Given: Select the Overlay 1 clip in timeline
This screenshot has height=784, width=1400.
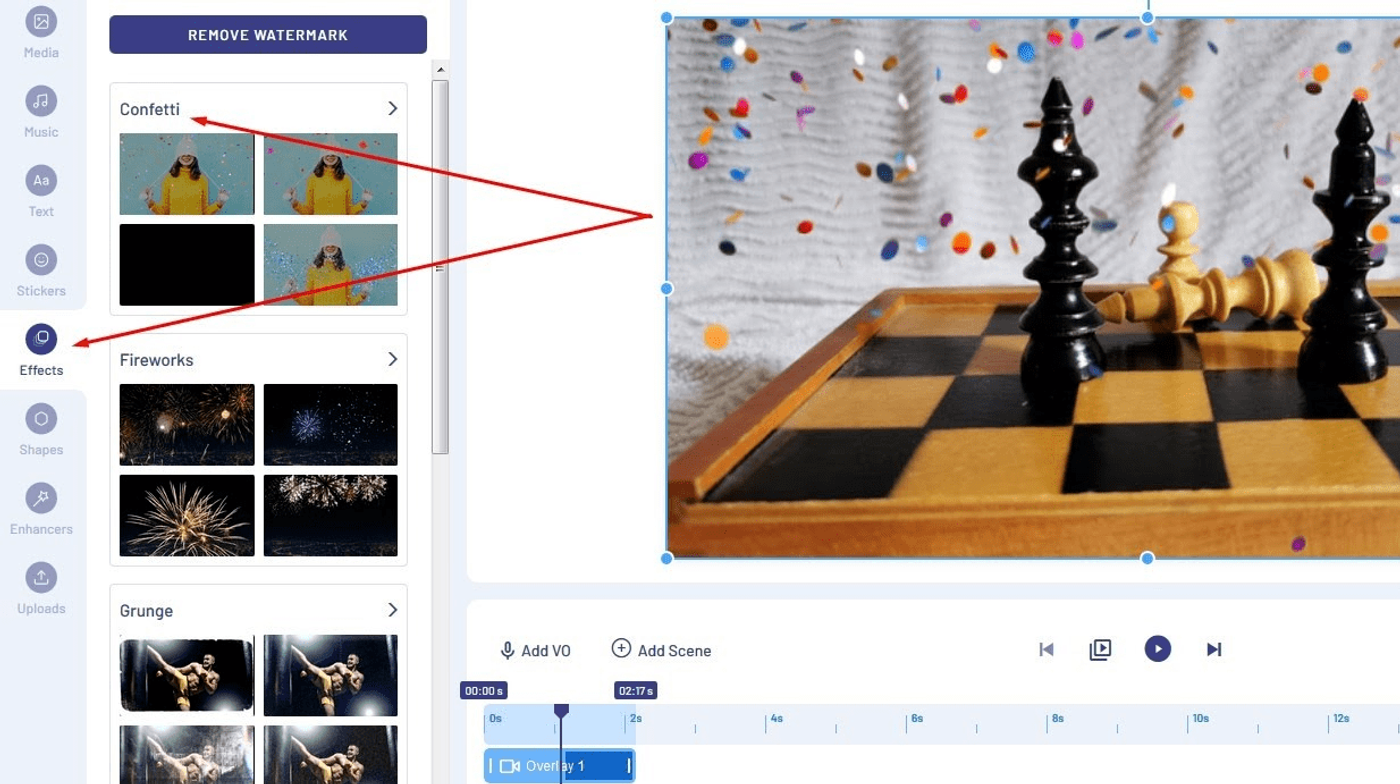Looking at the screenshot, I should 560,766.
